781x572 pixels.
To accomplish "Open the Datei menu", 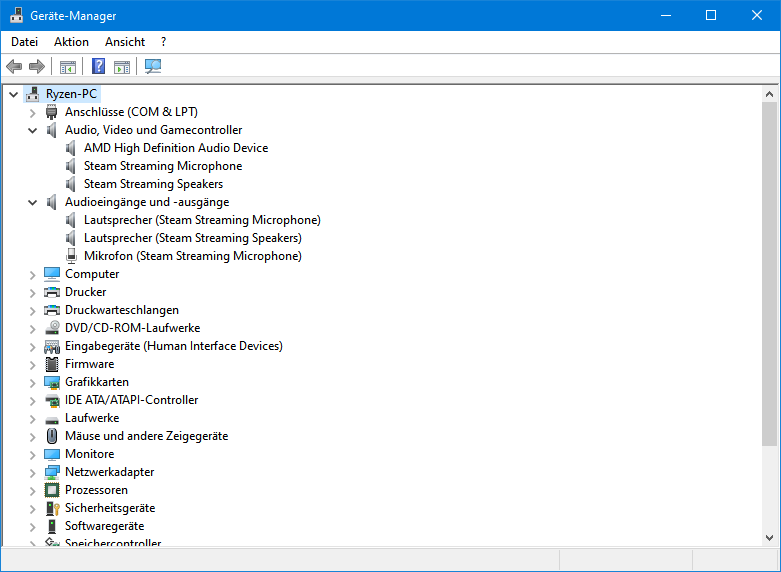I will coord(24,42).
